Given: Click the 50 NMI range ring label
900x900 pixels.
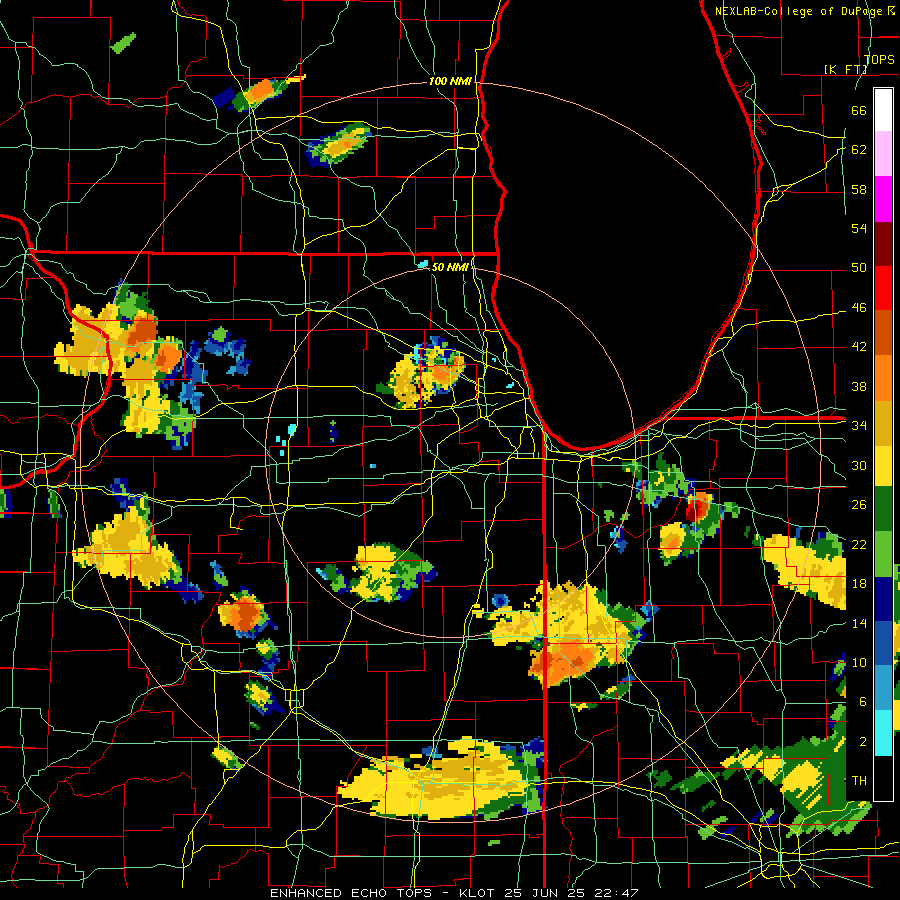Looking at the screenshot, I should [x=450, y=267].
